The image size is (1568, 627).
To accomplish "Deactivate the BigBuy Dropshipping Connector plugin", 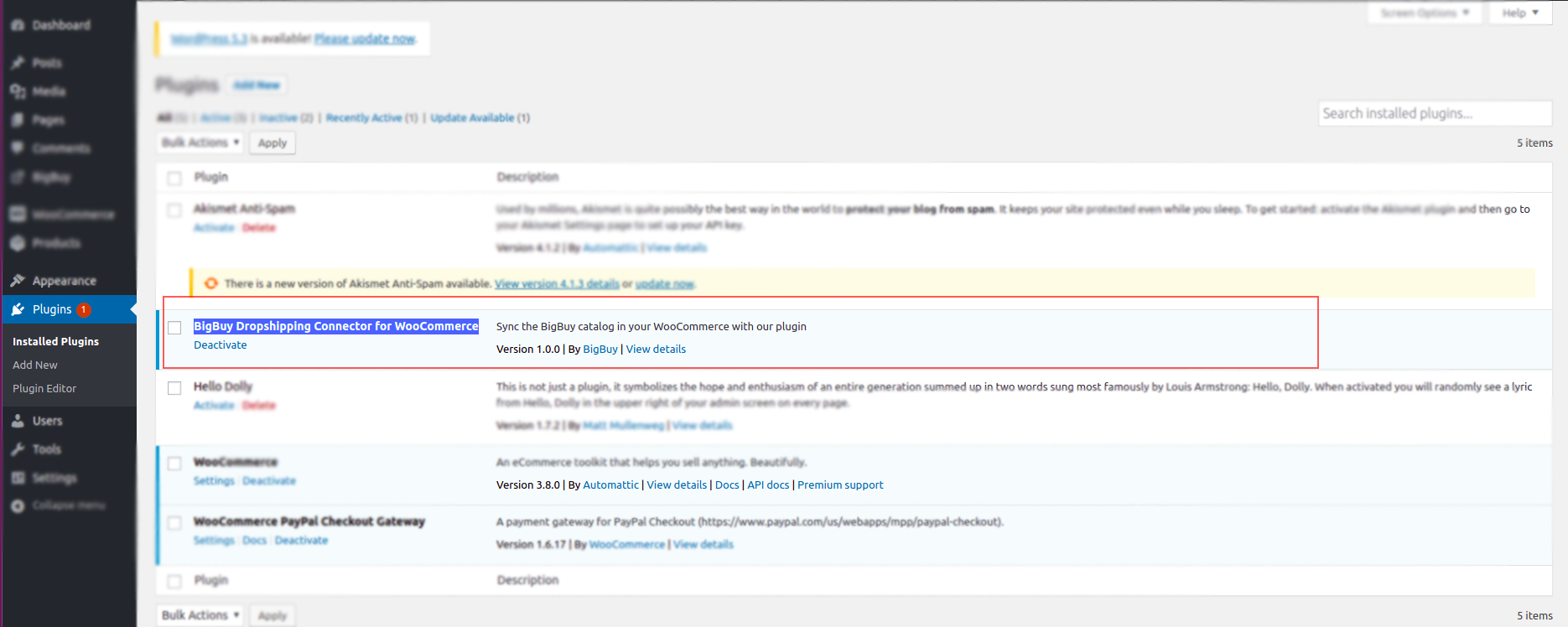I will tap(221, 345).
